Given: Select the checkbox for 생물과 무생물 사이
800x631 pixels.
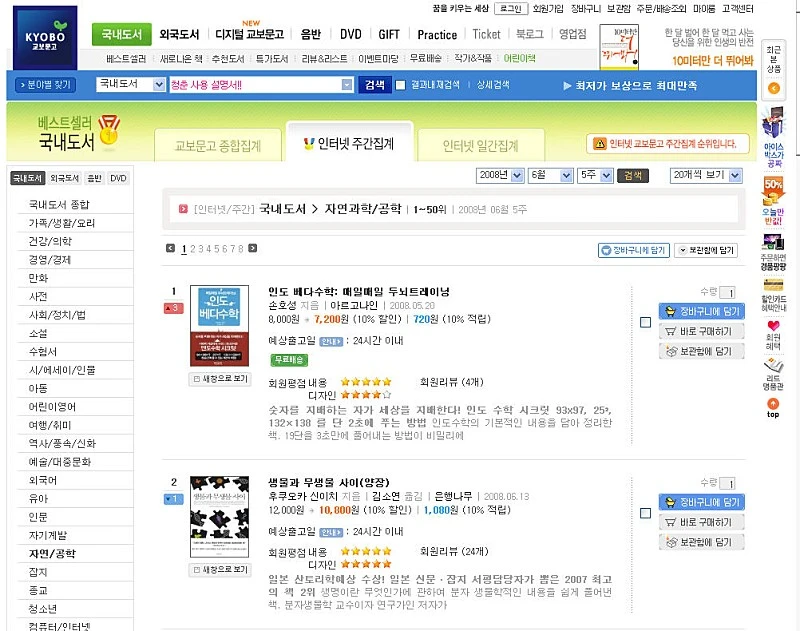Looking at the screenshot, I should tap(645, 513).
